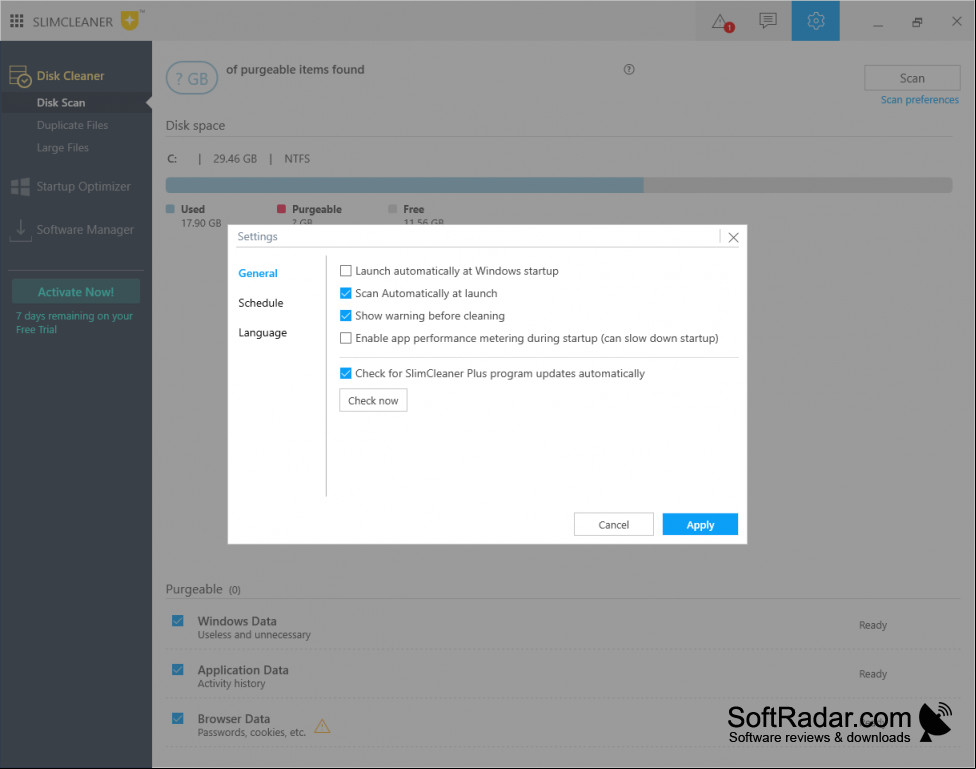
Task: Click the Software Manager download icon
Action: click(x=21, y=230)
